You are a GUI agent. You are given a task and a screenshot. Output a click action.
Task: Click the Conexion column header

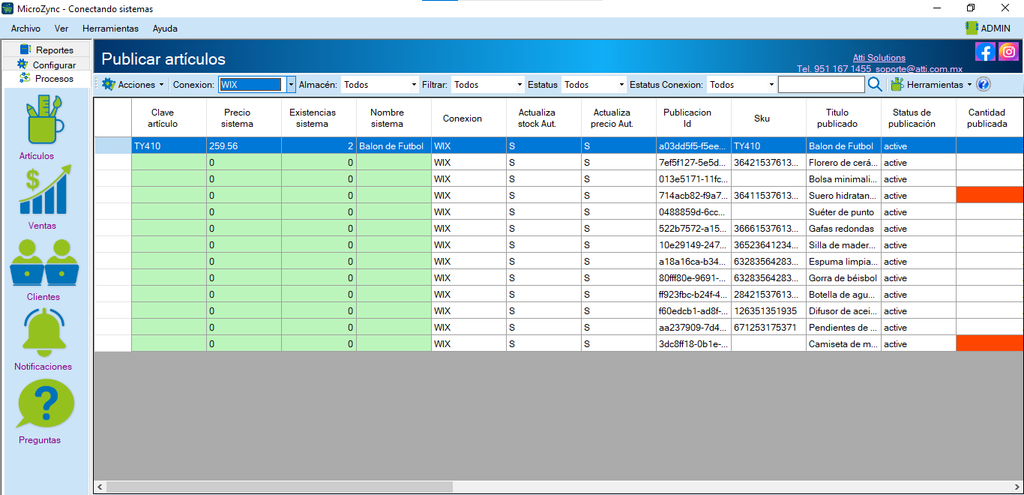pos(468,118)
